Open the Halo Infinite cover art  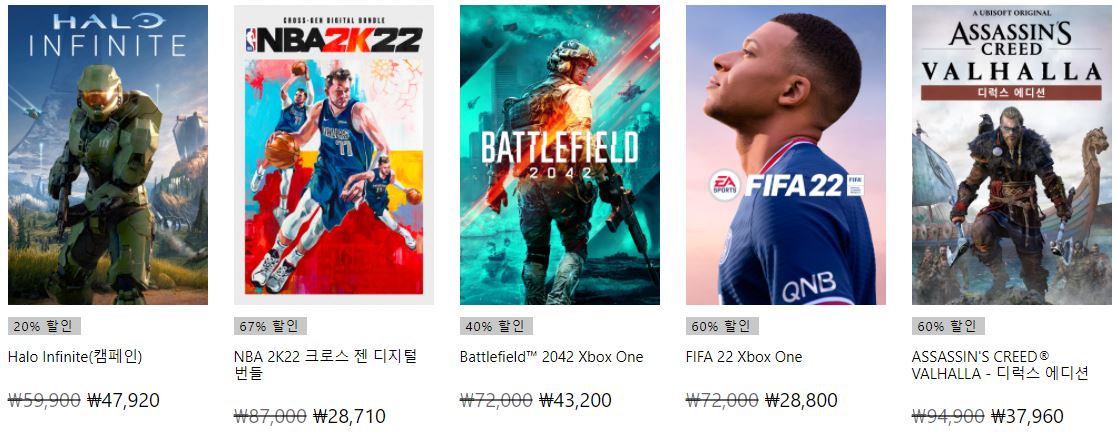107,155
